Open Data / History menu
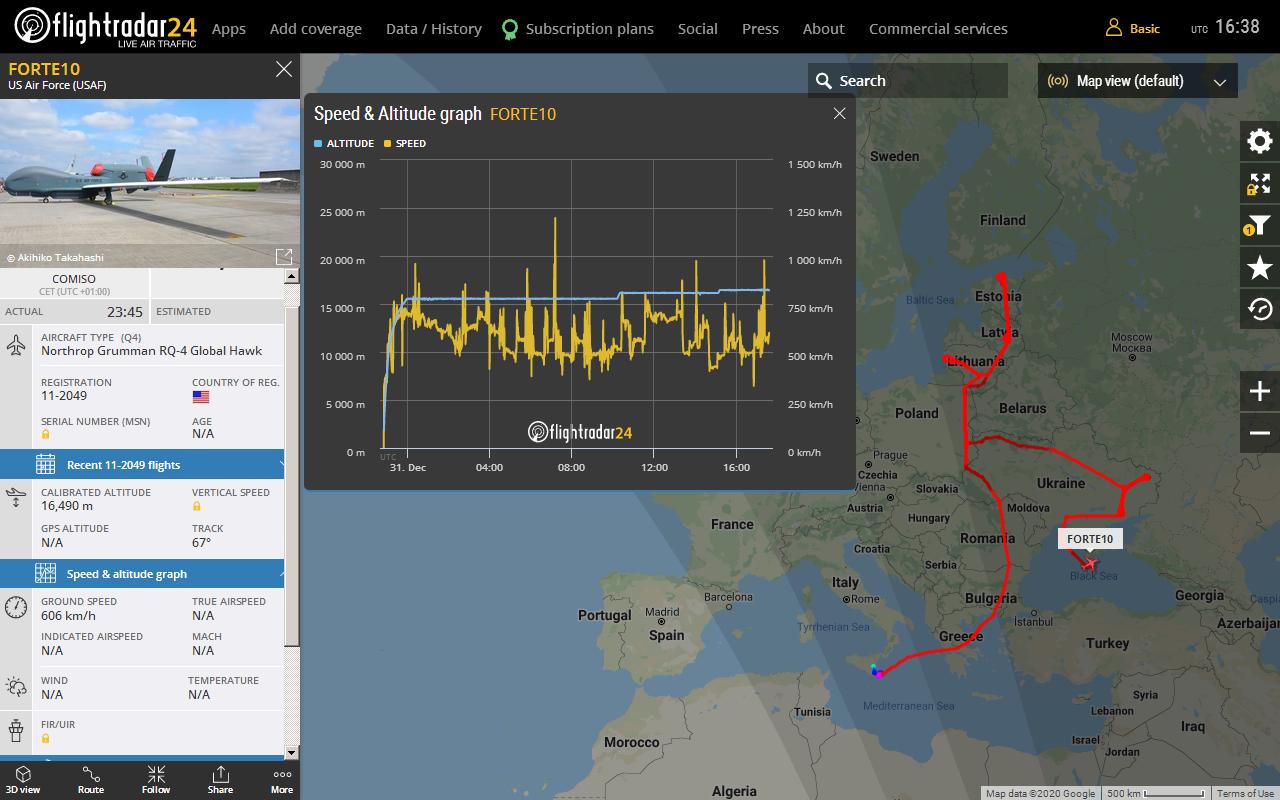 434,28
